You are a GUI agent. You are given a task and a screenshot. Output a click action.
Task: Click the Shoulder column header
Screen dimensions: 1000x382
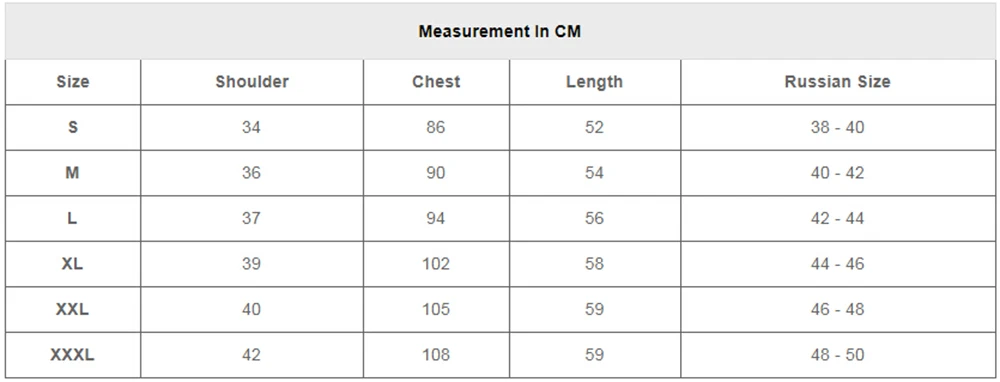(x=252, y=82)
